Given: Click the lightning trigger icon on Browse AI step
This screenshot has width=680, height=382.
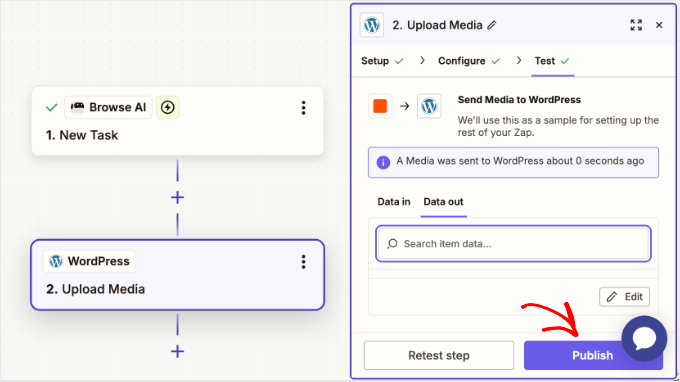Looking at the screenshot, I should pos(167,107).
